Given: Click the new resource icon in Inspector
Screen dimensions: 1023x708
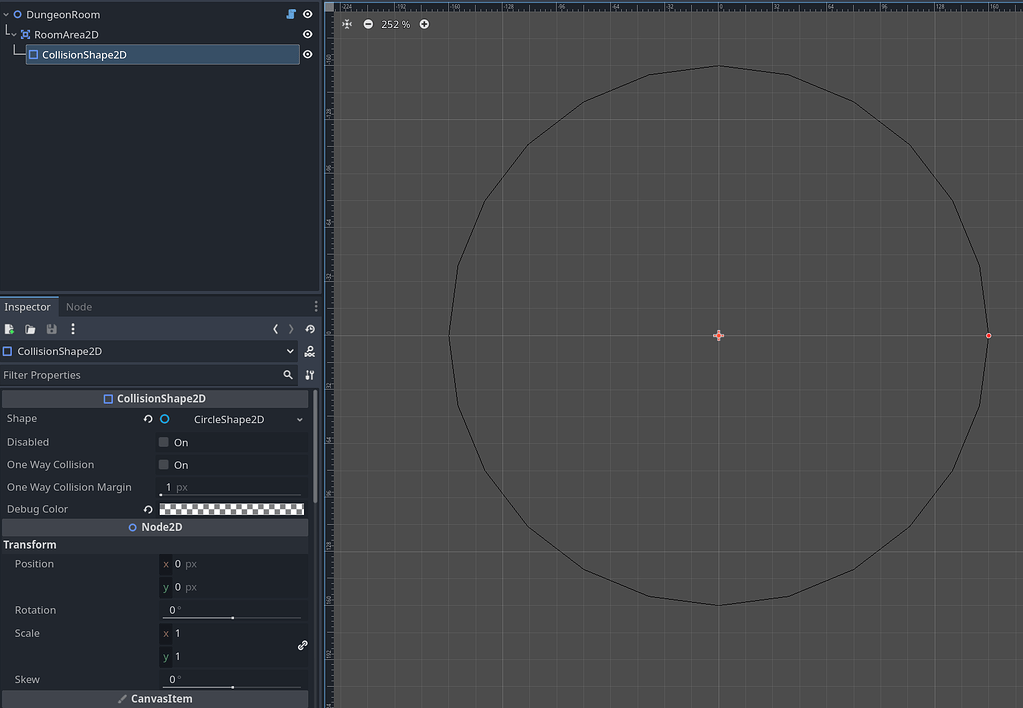Looking at the screenshot, I should 9,328.
